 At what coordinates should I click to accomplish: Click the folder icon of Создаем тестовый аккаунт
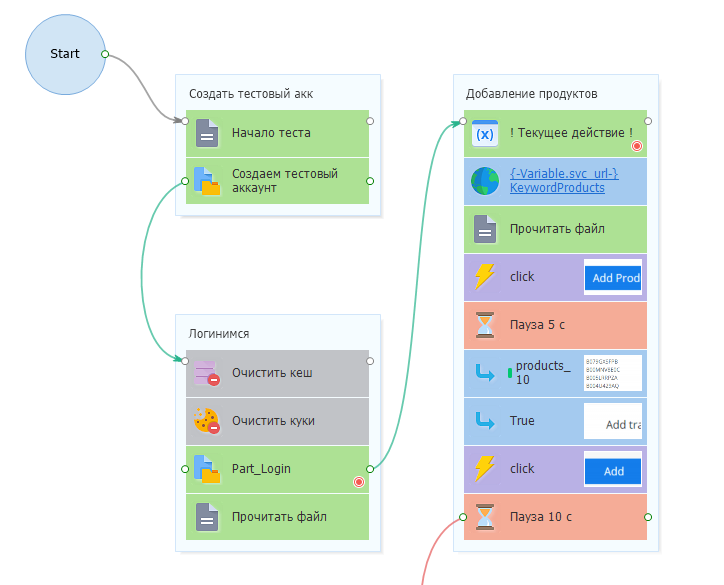pyautogui.click(x=207, y=181)
